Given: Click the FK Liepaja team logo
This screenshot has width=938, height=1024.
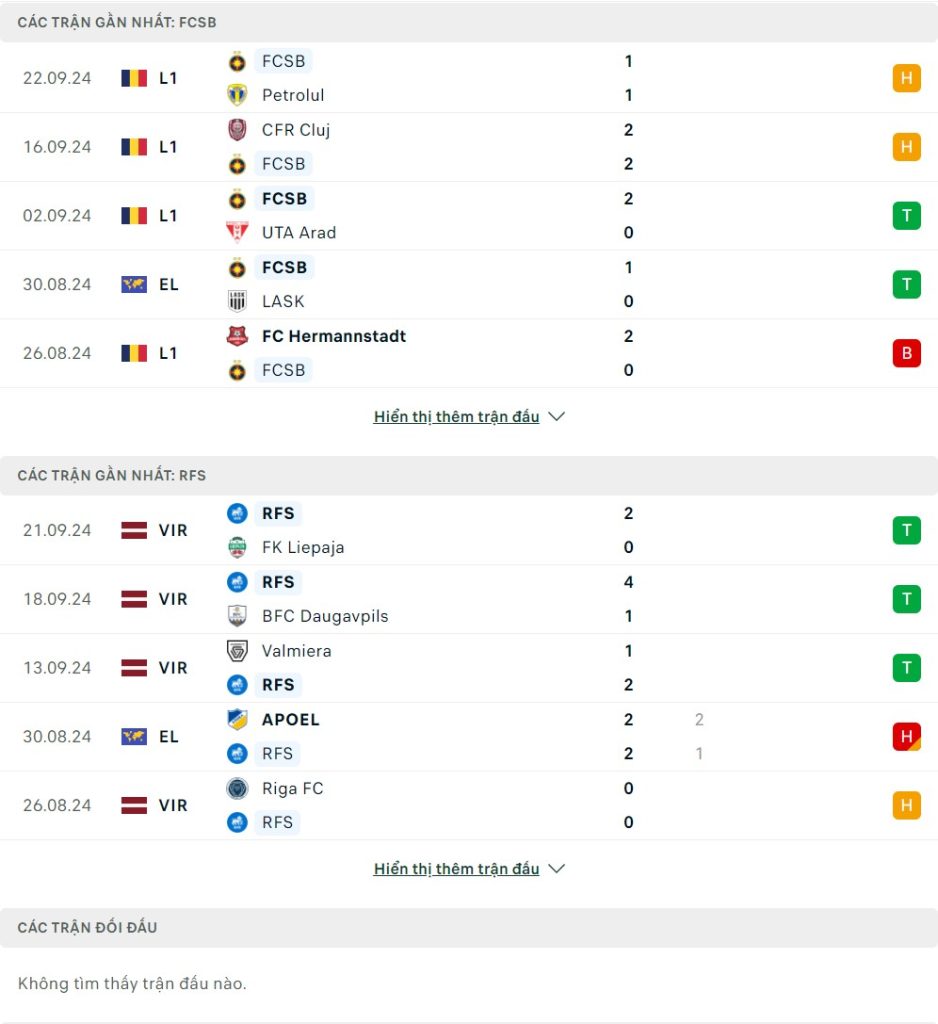Looking at the screenshot, I should (236, 547).
